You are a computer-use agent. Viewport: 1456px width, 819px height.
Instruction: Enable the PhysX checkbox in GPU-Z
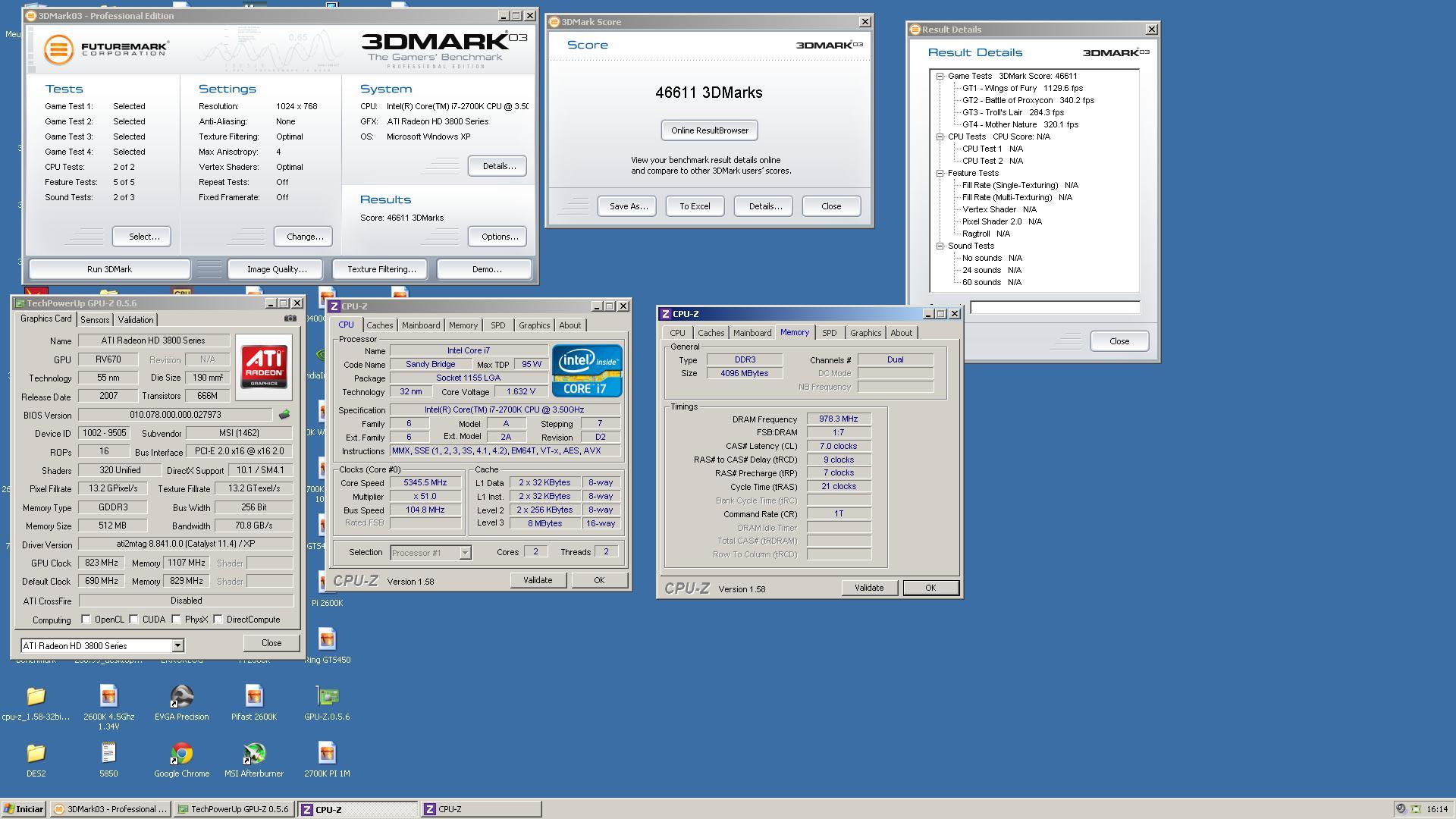pos(177,620)
